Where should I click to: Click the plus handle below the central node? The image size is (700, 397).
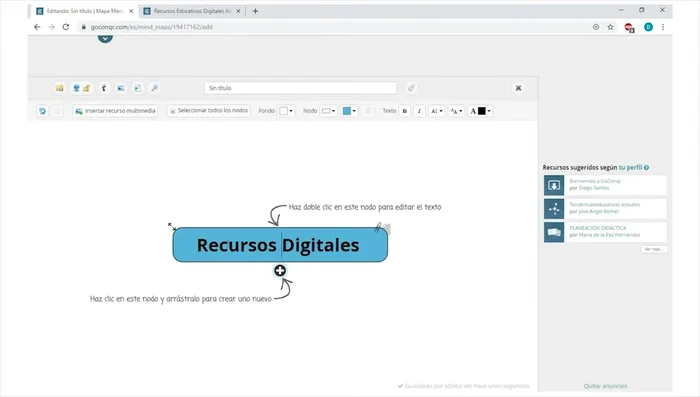(x=280, y=271)
